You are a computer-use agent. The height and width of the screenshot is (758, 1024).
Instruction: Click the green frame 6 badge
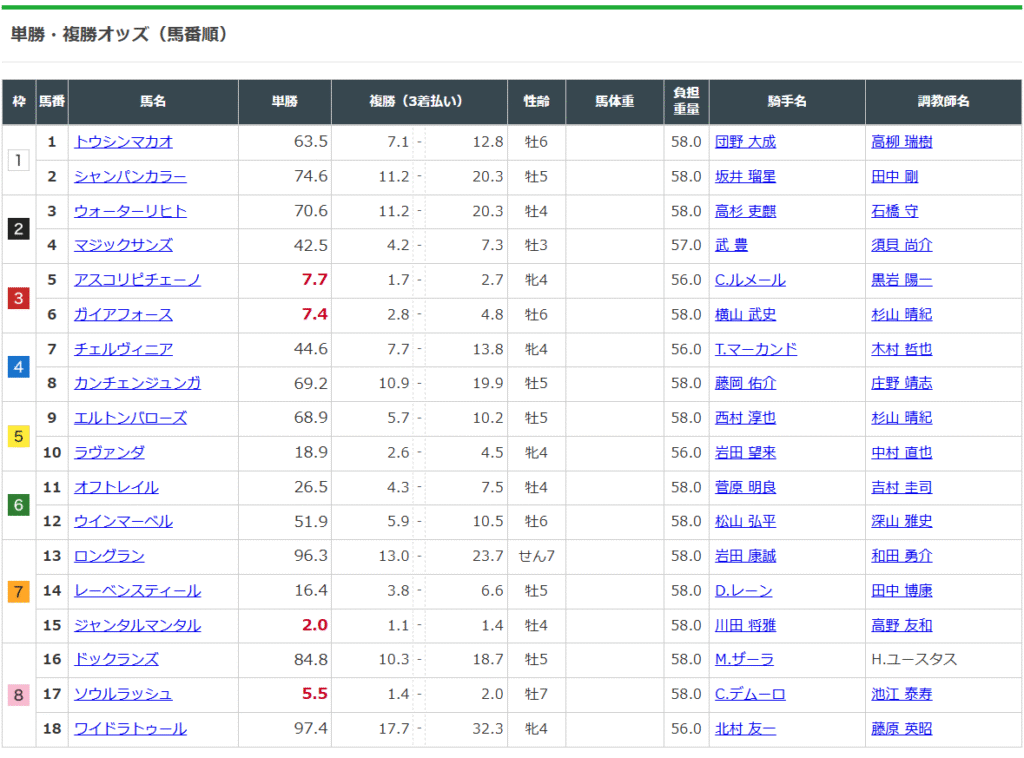[x=19, y=505]
